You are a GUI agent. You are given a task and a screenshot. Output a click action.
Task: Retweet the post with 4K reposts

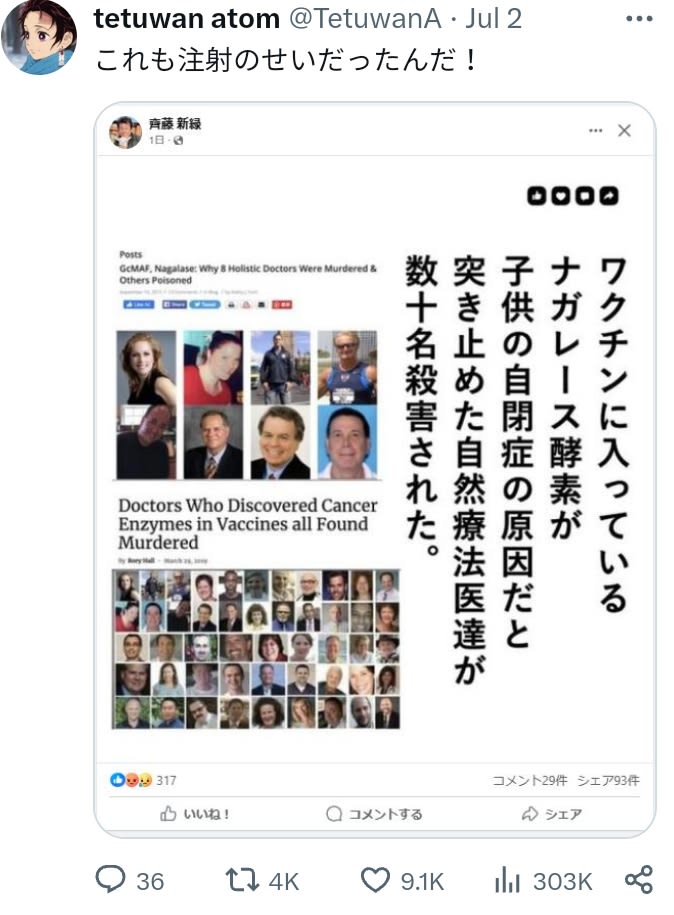click(x=263, y=880)
